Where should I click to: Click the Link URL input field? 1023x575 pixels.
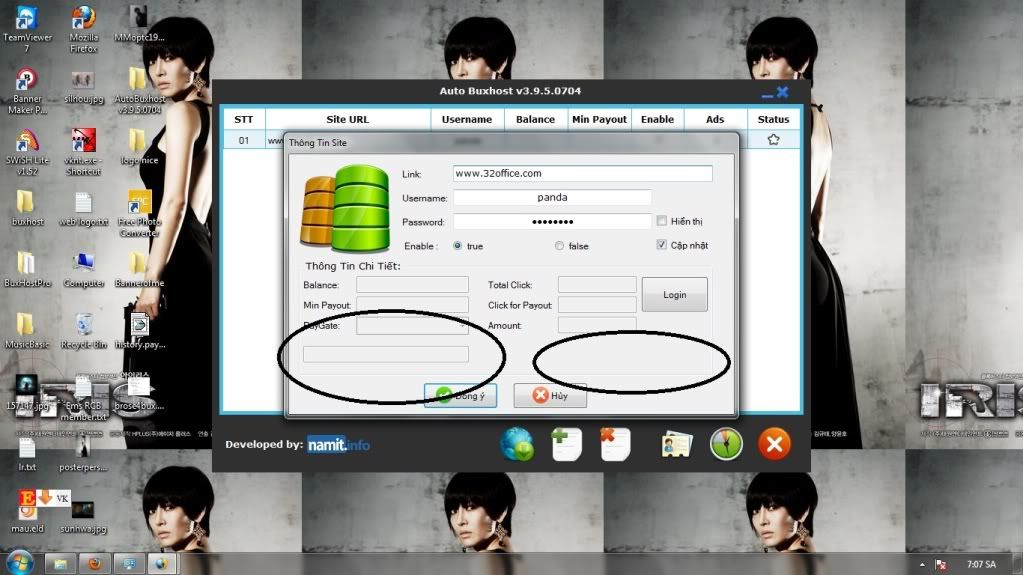pyautogui.click(x=582, y=174)
